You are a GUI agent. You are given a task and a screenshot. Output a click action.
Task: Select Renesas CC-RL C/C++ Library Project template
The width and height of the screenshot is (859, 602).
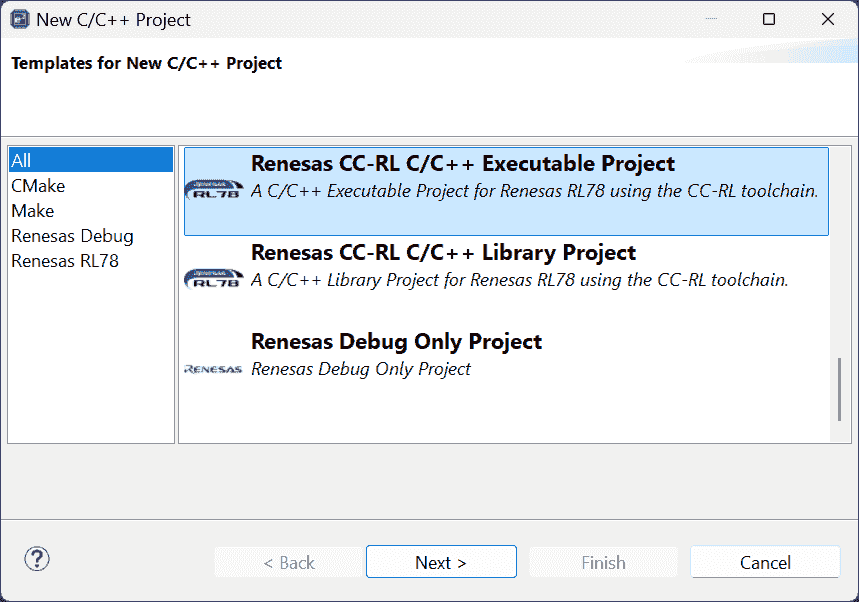point(443,253)
